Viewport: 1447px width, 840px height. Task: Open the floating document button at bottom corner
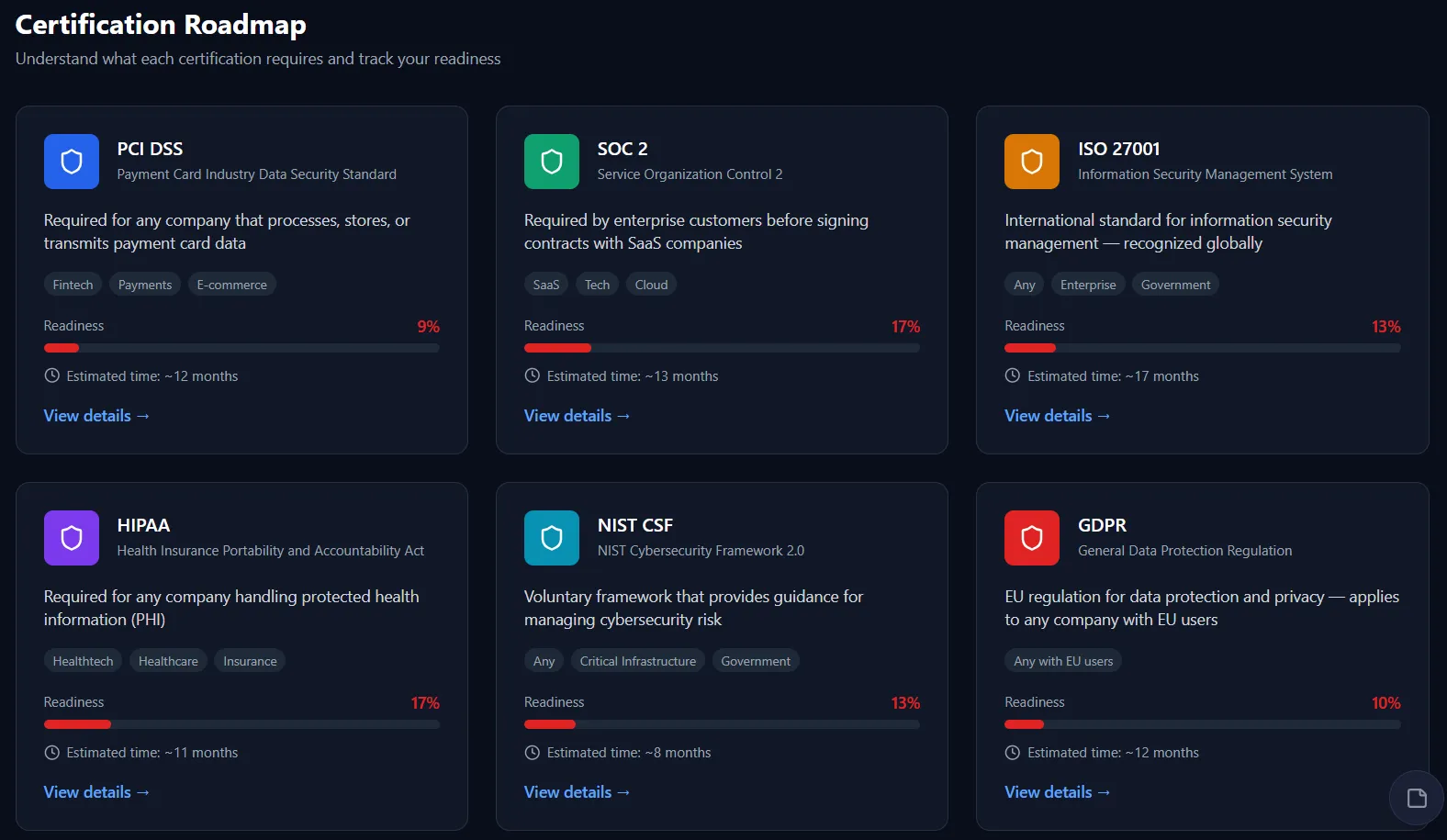(x=1417, y=798)
